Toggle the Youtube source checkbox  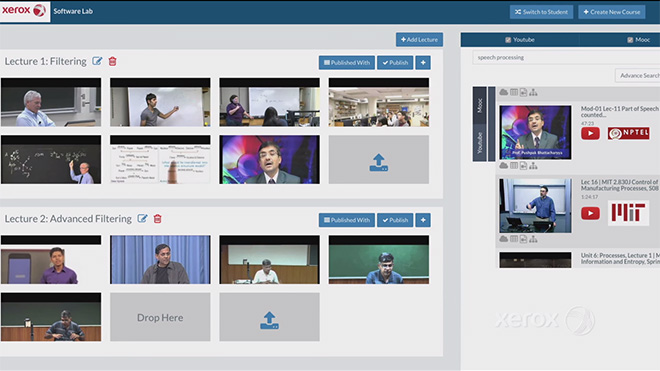[x=508, y=40]
